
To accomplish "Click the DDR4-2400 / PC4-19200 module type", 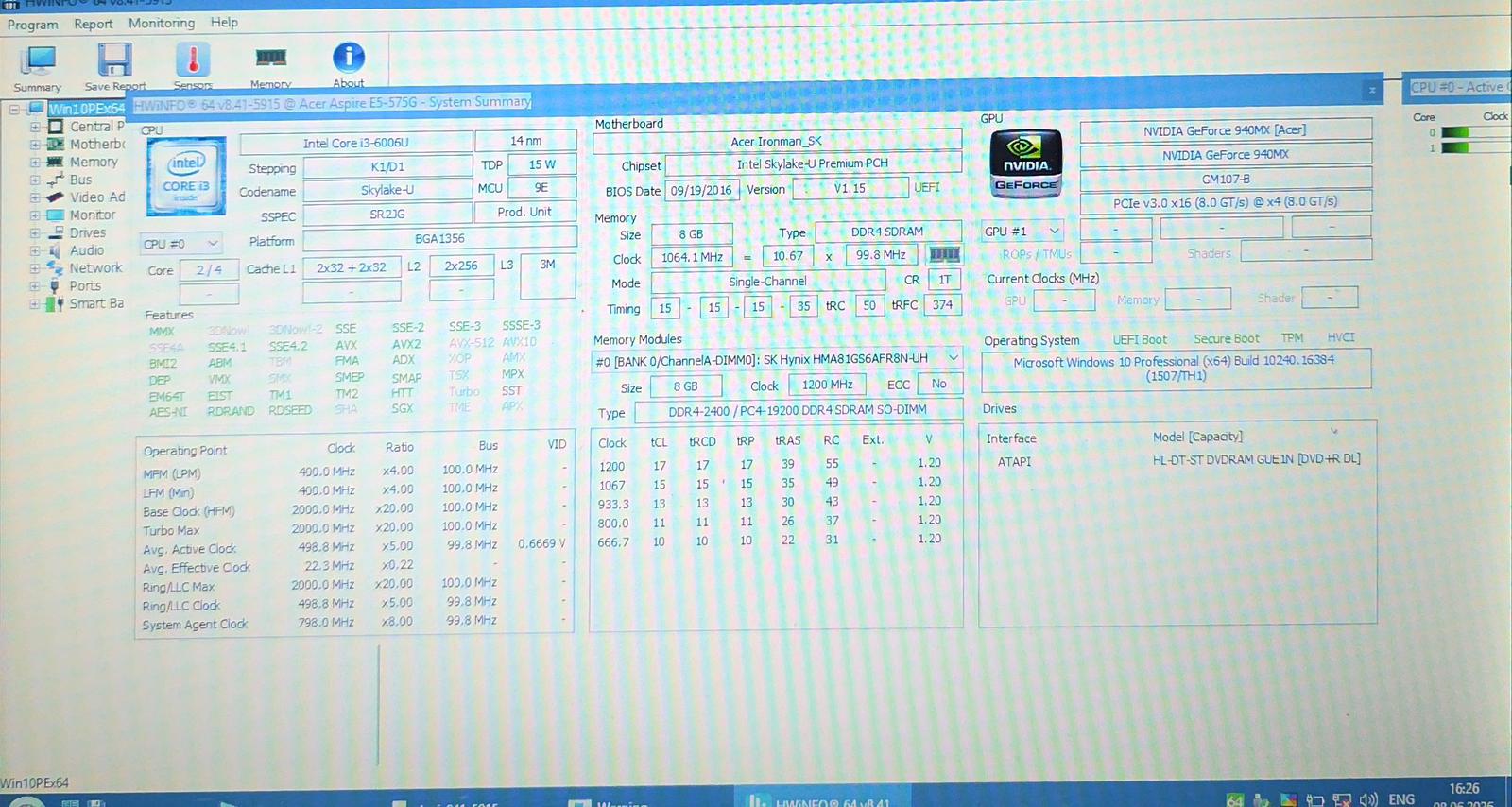I will (798, 410).
